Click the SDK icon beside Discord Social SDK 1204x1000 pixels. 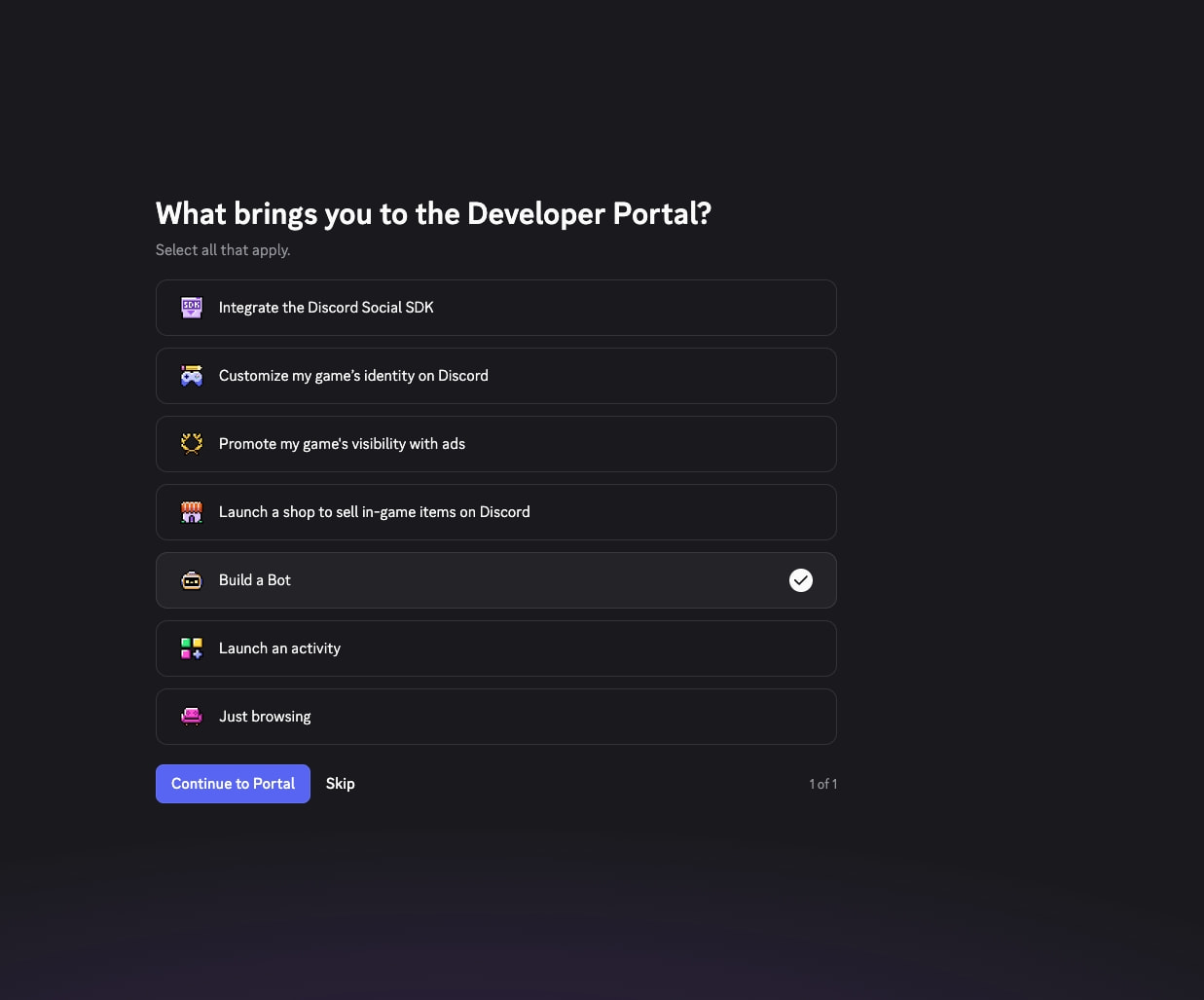coord(192,308)
